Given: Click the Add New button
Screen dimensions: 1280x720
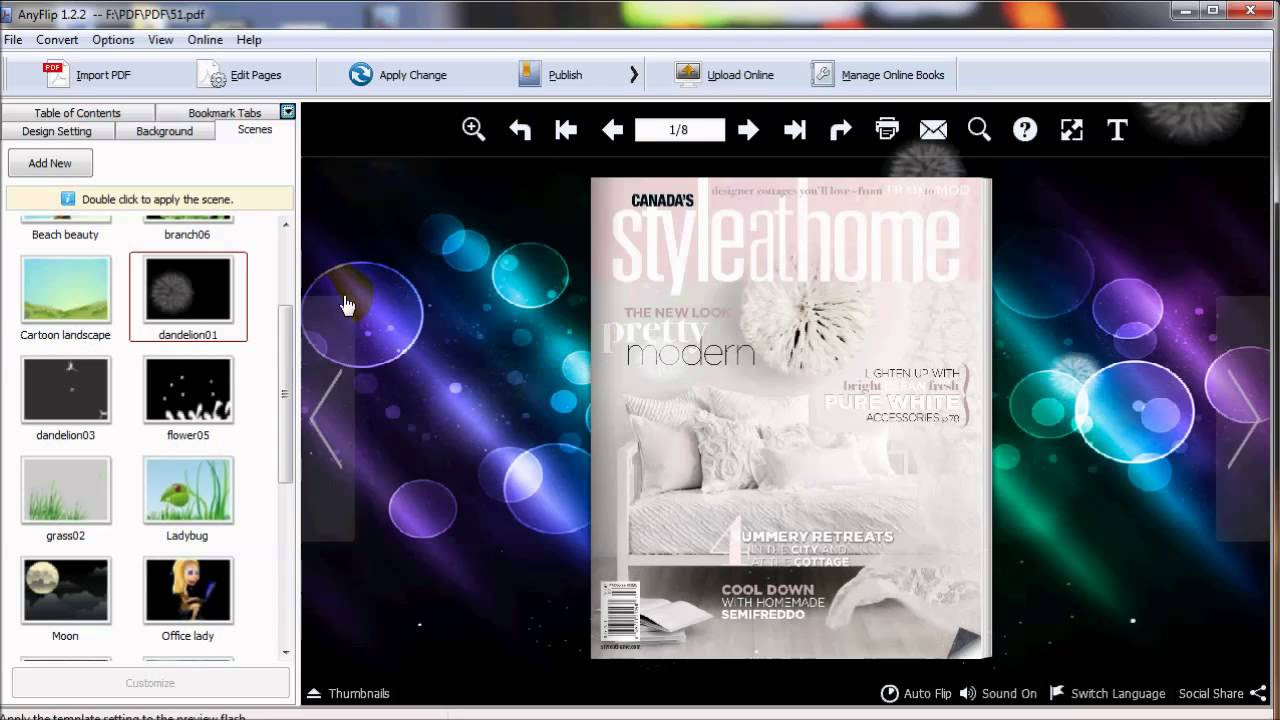Looking at the screenshot, I should tap(50, 163).
